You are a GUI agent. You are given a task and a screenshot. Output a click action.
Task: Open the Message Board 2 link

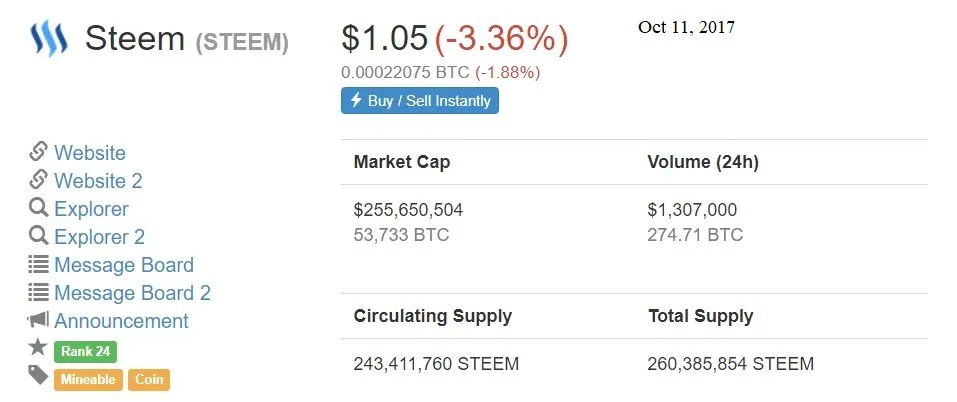click(x=132, y=293)
